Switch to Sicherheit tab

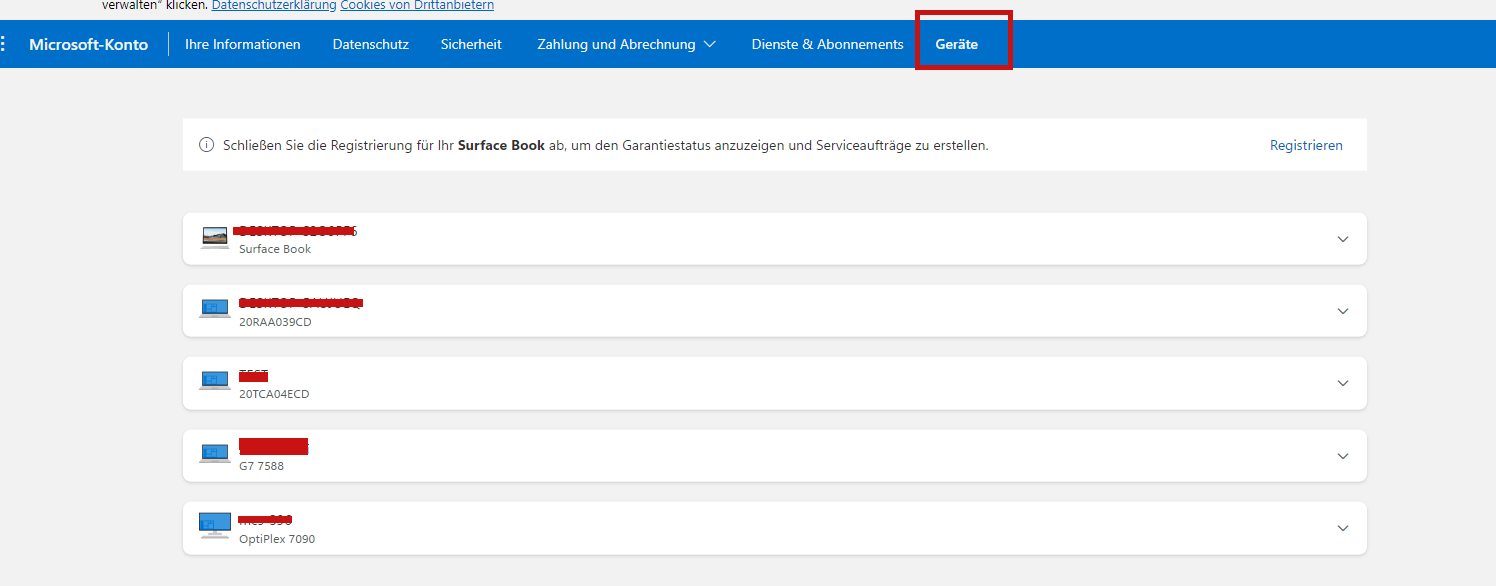coord(471,44)
